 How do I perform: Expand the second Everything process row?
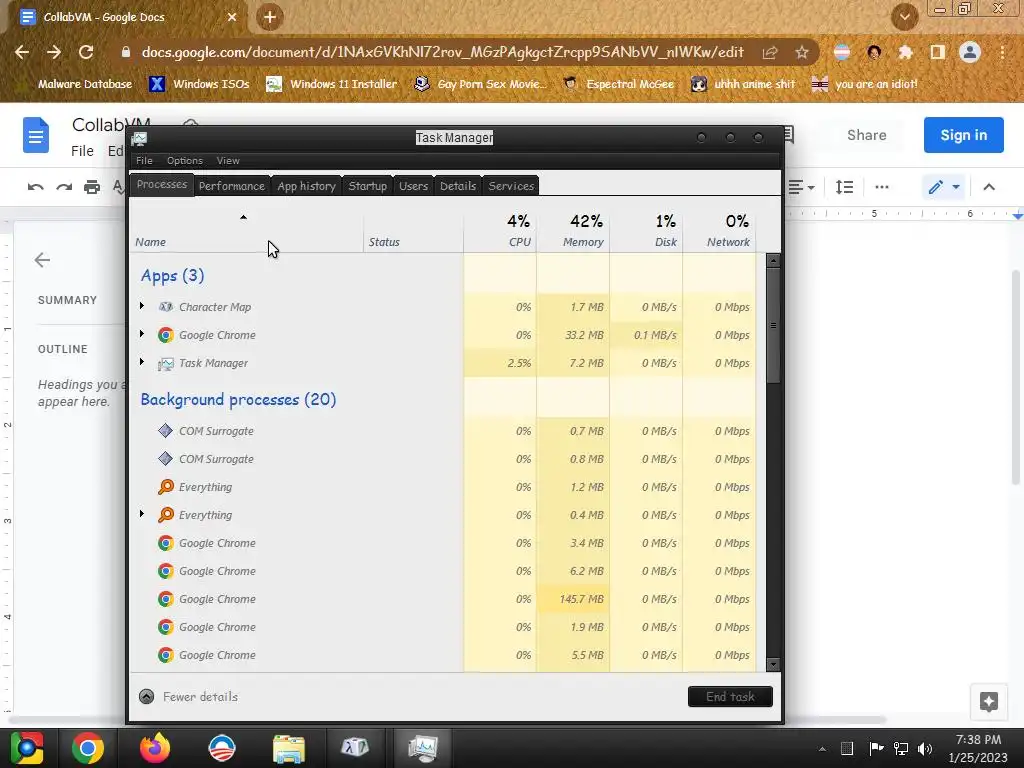click(142, 515)
